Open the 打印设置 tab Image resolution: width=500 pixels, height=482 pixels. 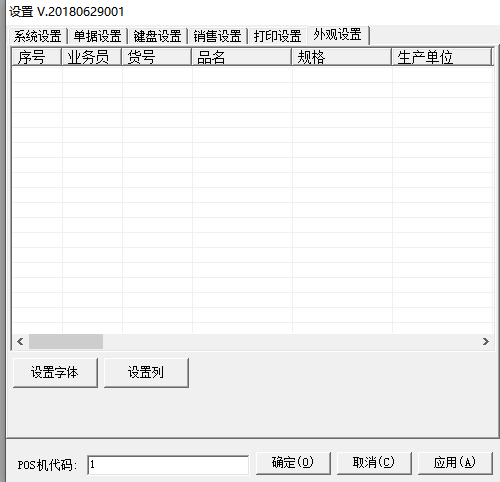point(277,36)
